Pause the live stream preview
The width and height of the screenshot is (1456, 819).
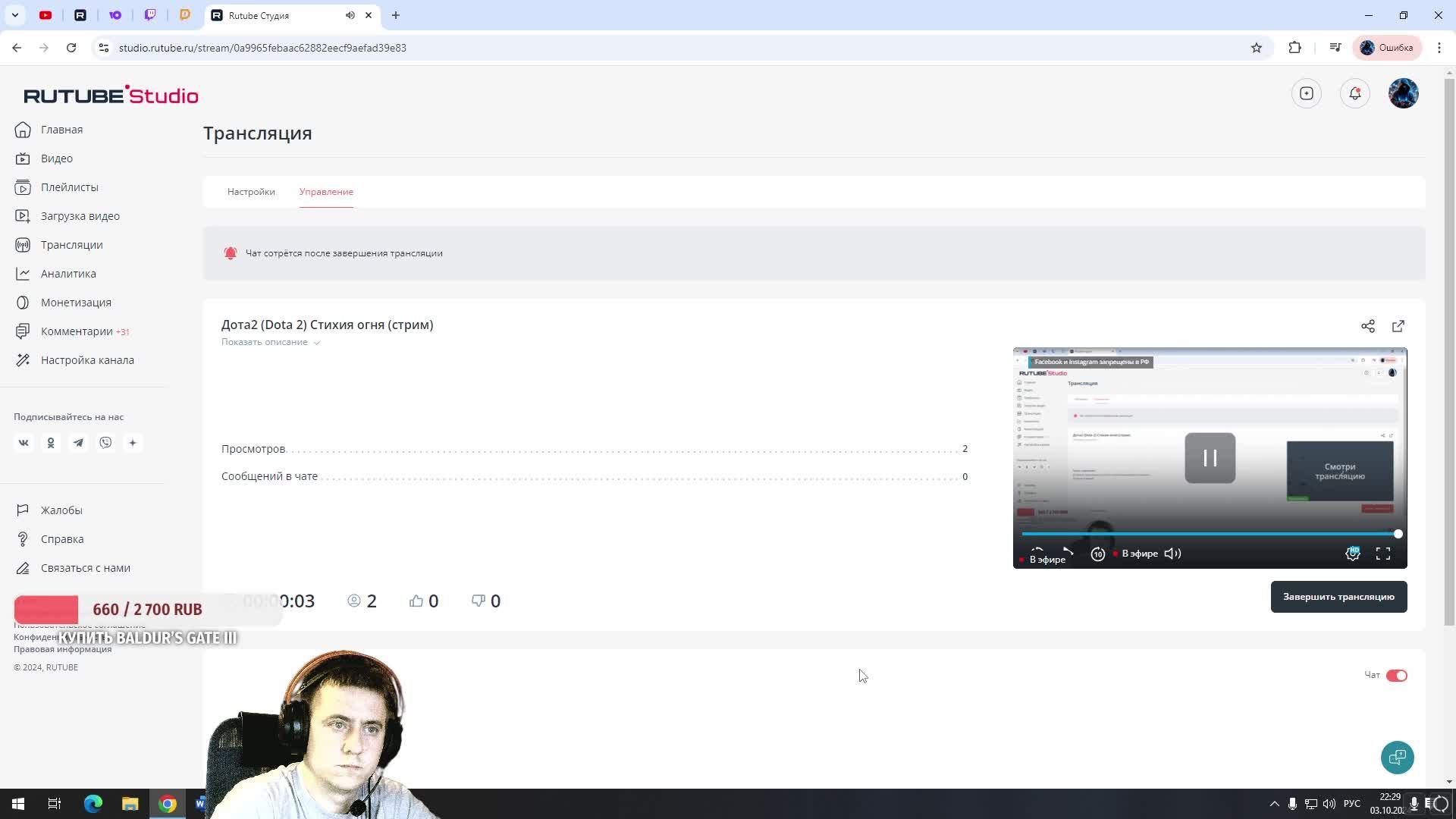coord(1210,458)
